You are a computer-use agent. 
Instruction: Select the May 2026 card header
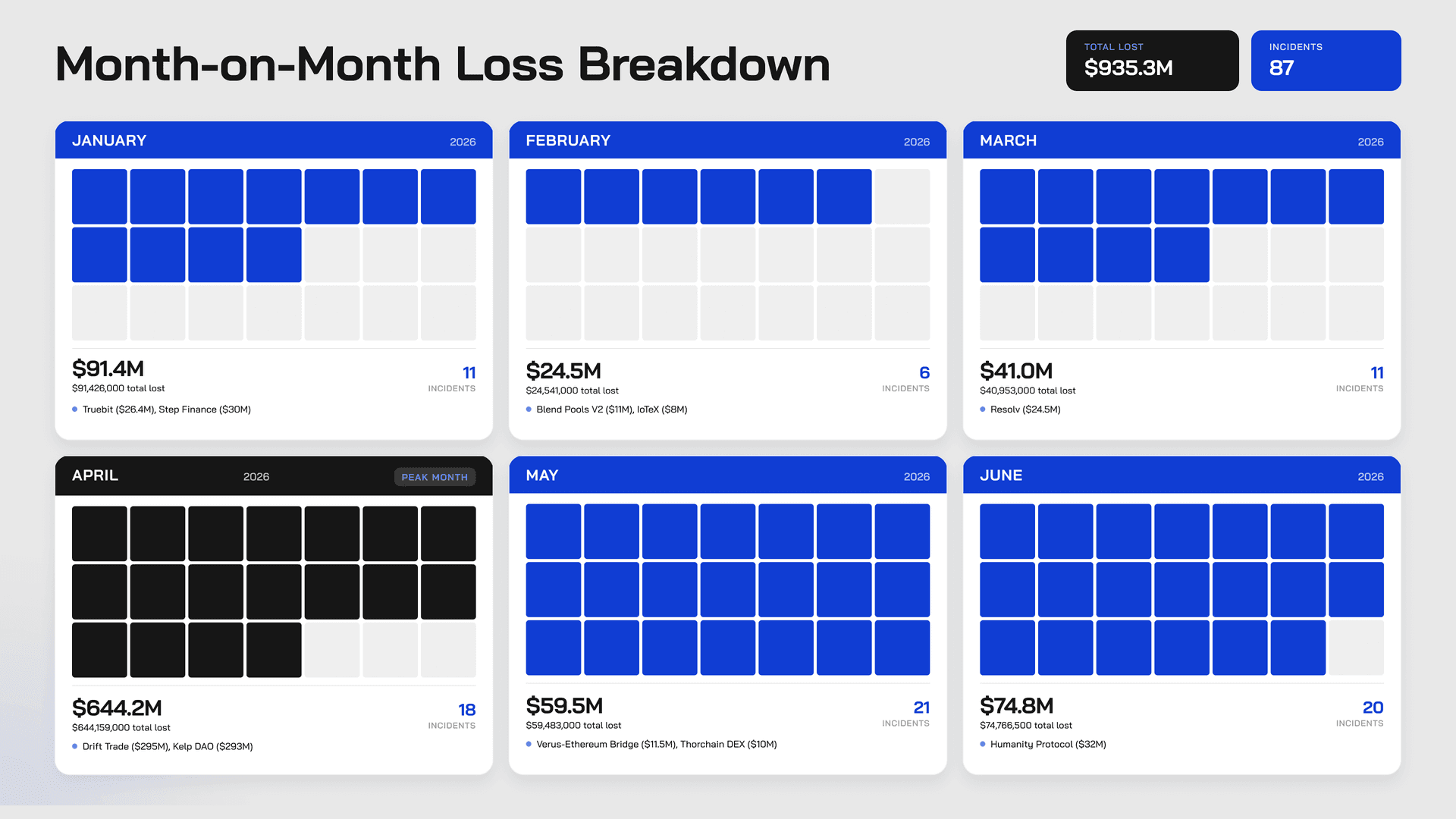727,475
